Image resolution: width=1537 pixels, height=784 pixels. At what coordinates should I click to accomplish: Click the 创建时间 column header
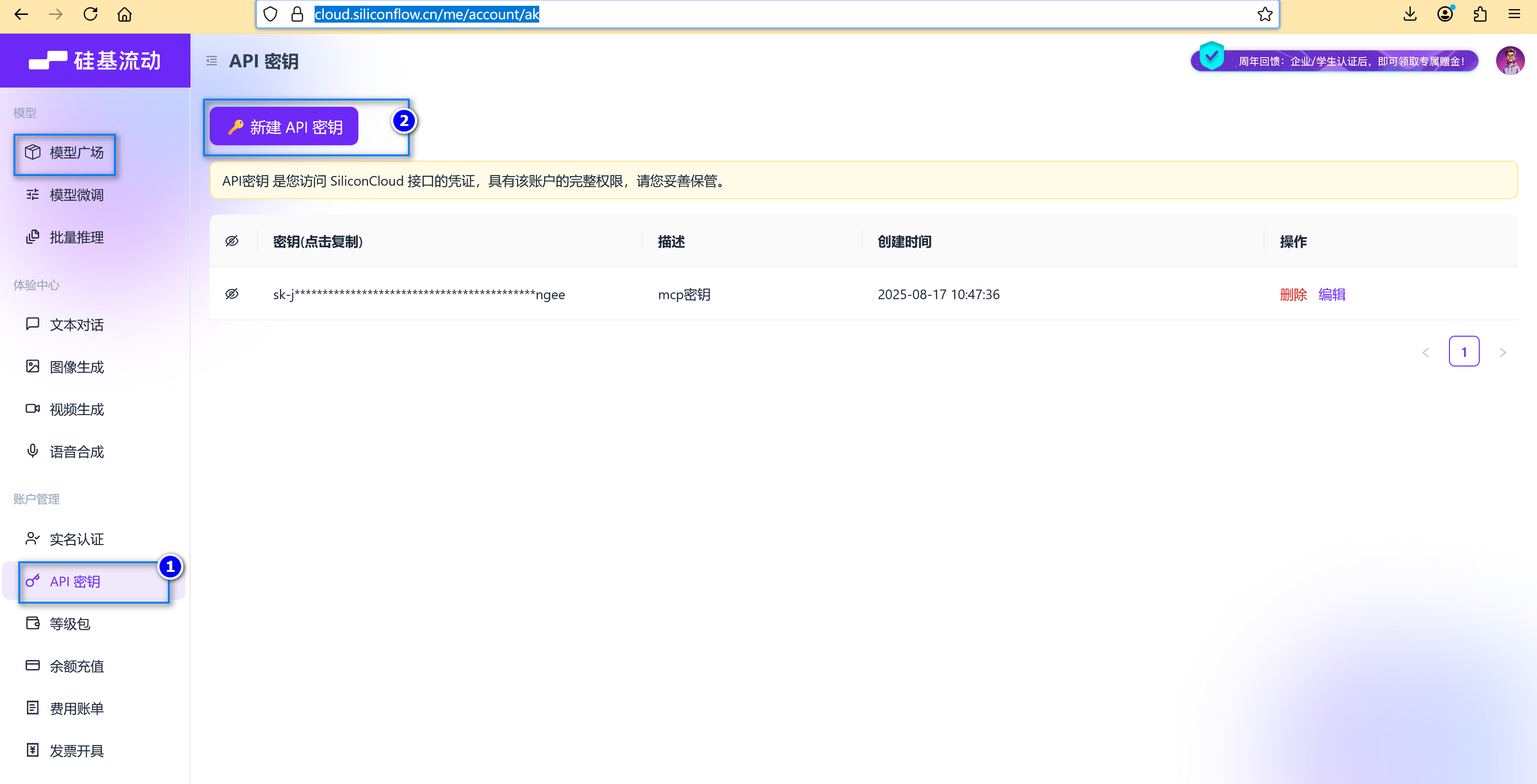tap(904, 241)
